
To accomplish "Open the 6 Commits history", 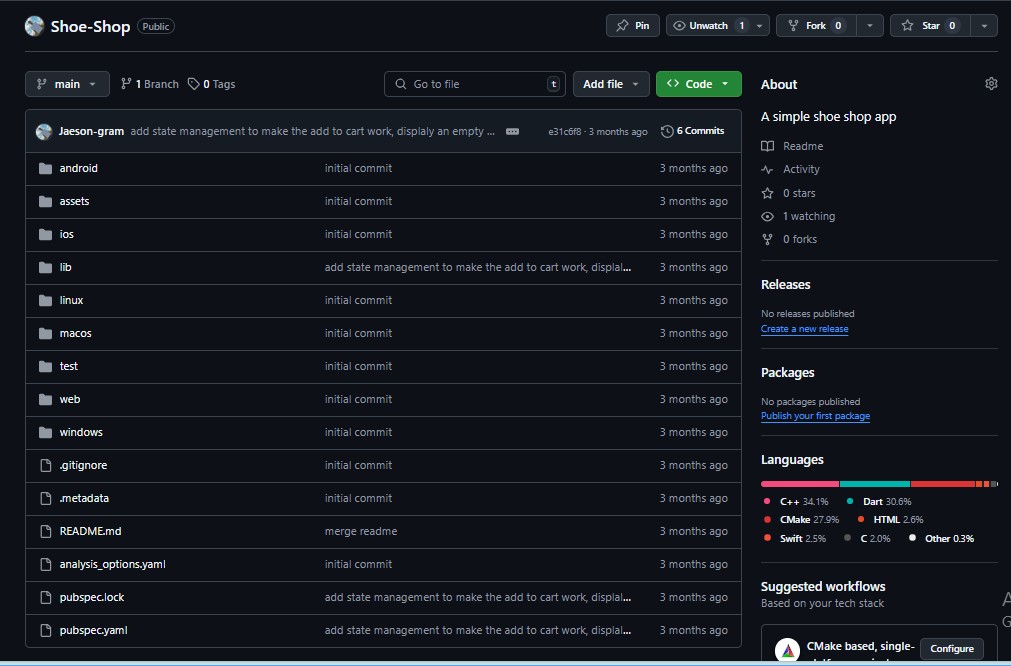I will (x=692, y=131).
